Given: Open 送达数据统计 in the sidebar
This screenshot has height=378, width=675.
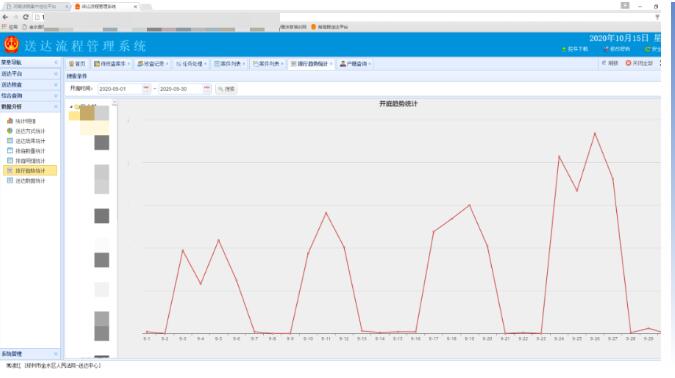Looking at the screenshot, I should tap(26, 181).
